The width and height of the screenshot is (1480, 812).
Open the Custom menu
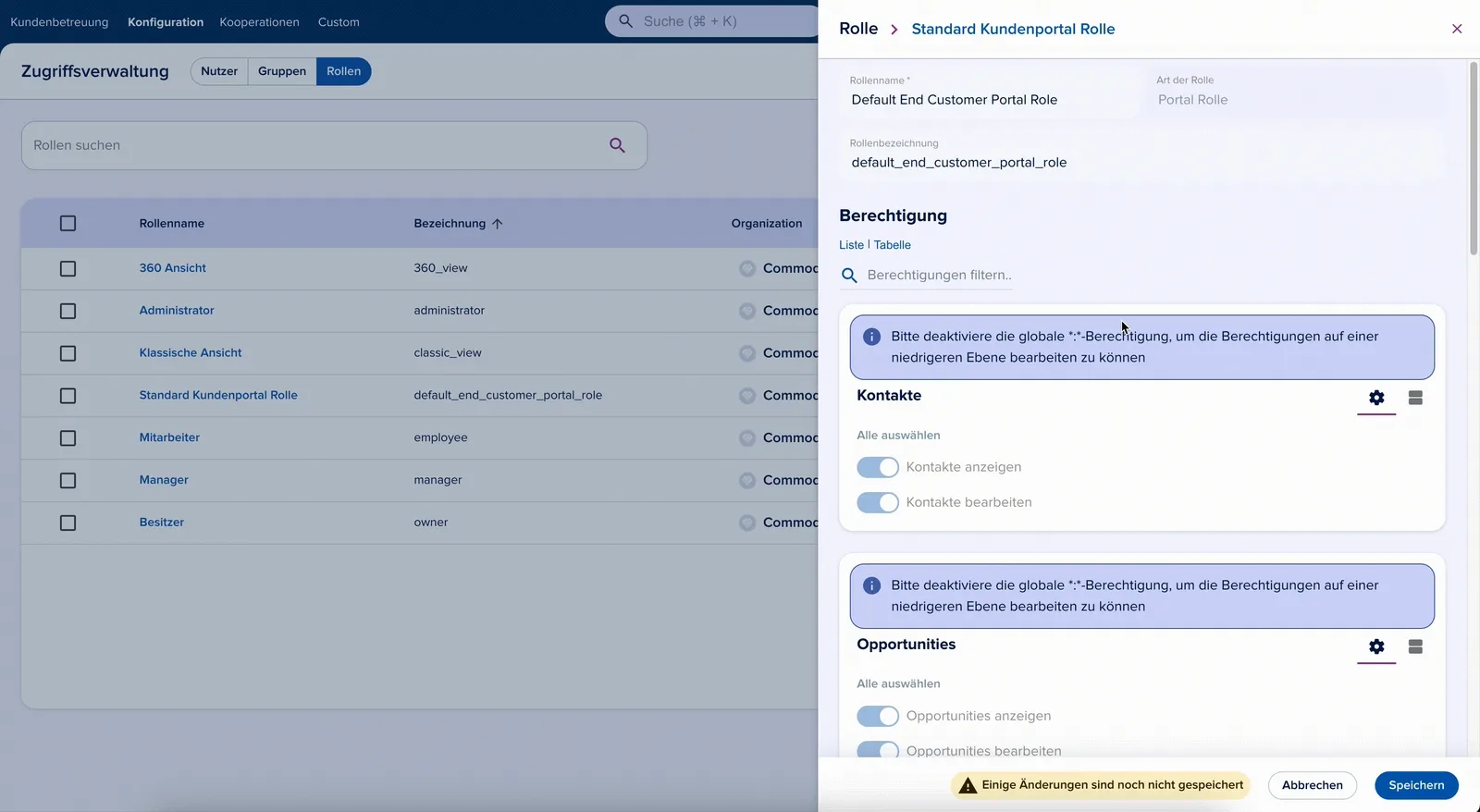tap(339, 22)
